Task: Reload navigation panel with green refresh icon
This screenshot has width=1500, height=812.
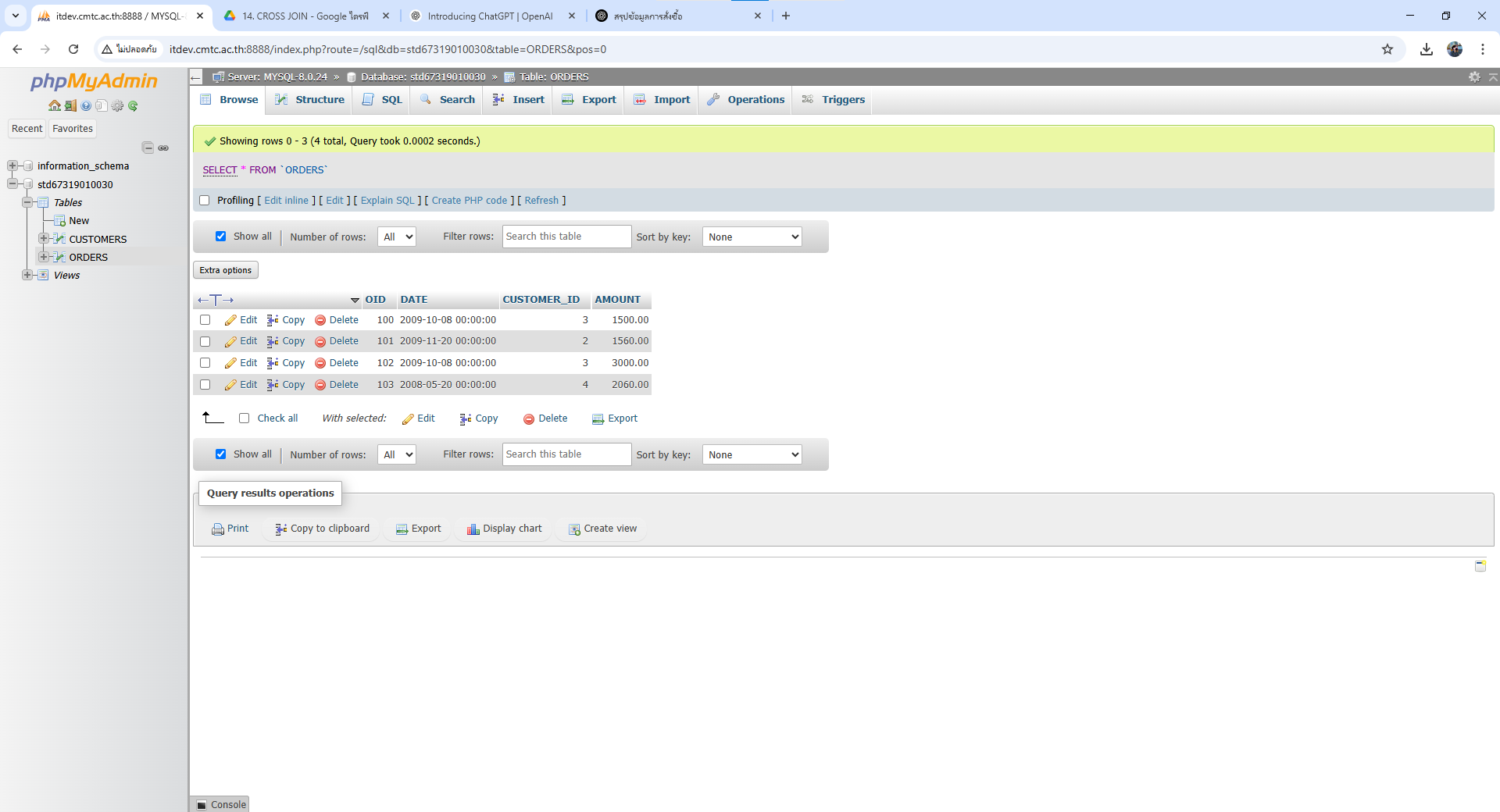Action: 133,105
